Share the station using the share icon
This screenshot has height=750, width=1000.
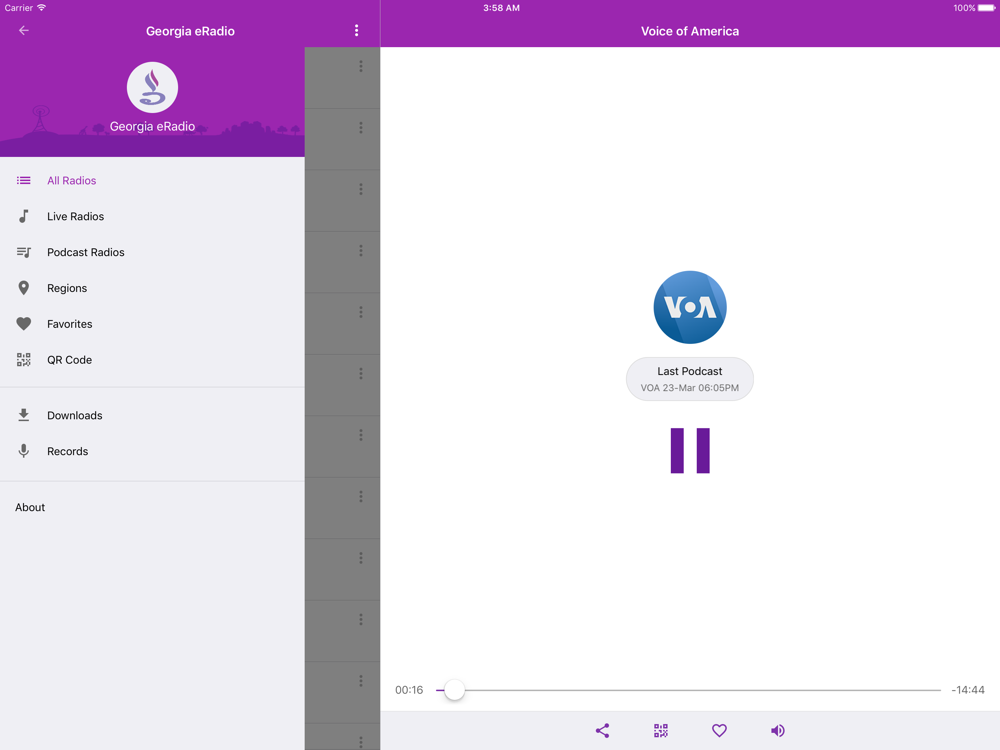(x=602, y=731)
